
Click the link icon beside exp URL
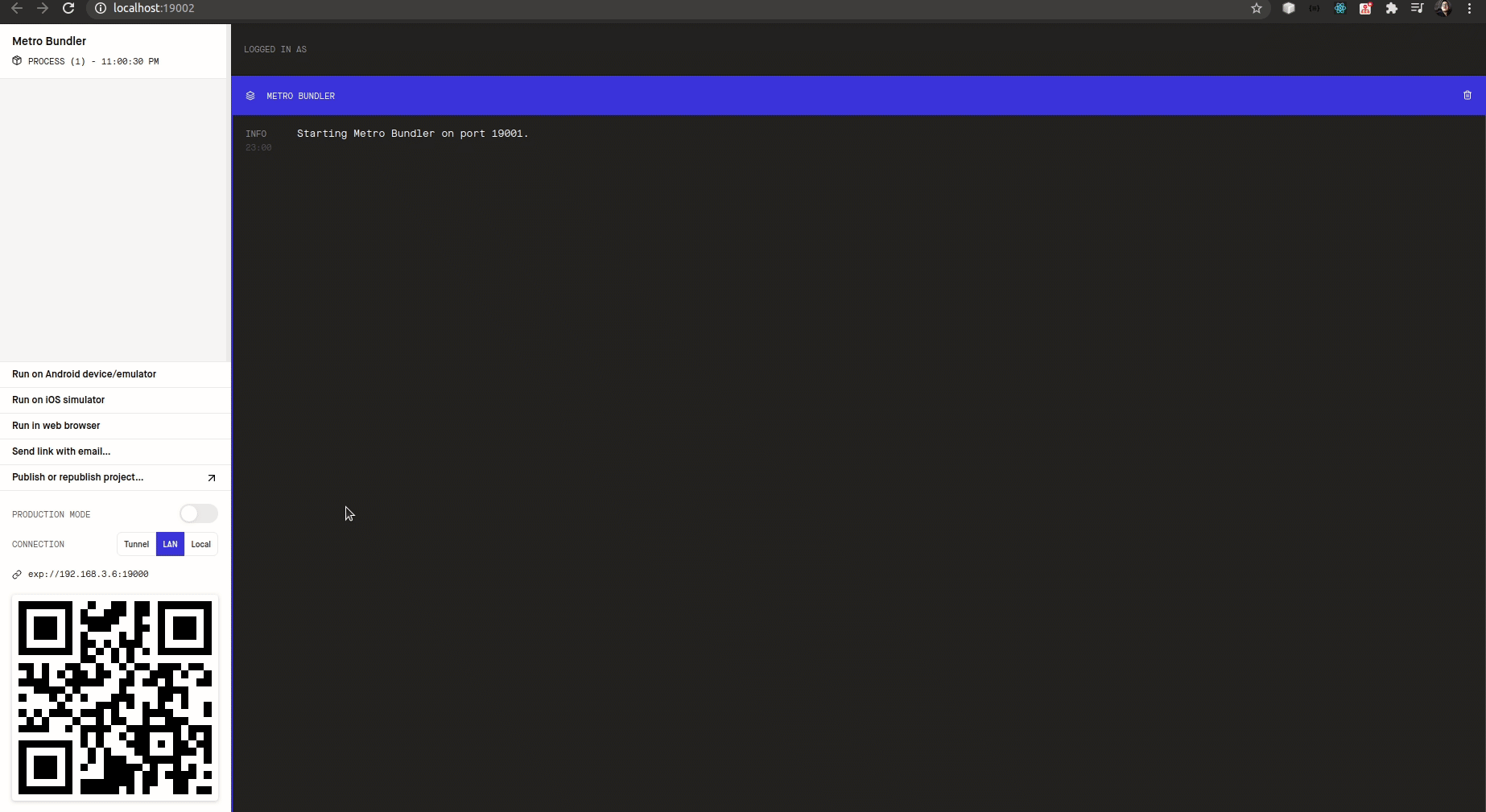click(x=17, y=575)
